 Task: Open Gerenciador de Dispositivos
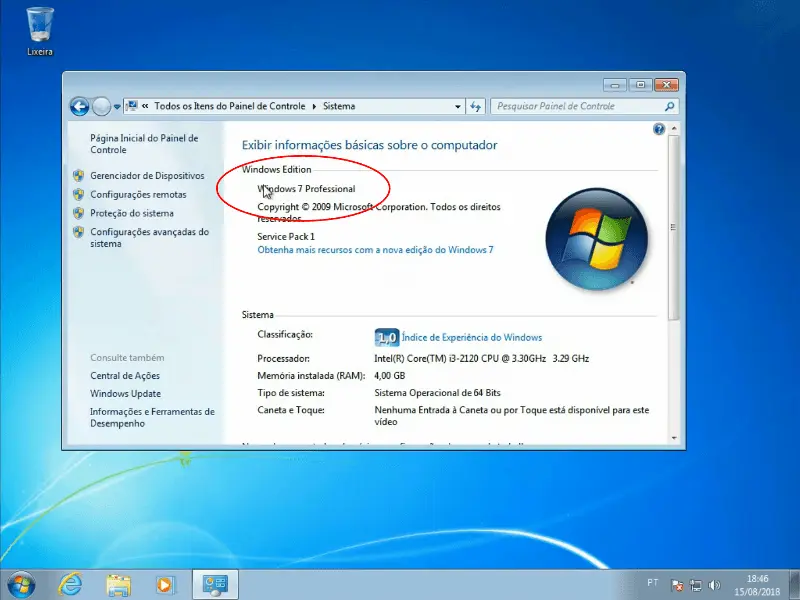tap(147, 176)
